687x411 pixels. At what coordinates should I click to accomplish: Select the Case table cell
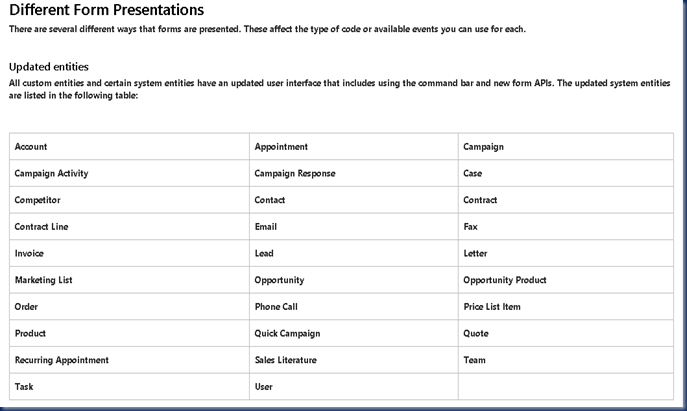[x=473, y=173]
